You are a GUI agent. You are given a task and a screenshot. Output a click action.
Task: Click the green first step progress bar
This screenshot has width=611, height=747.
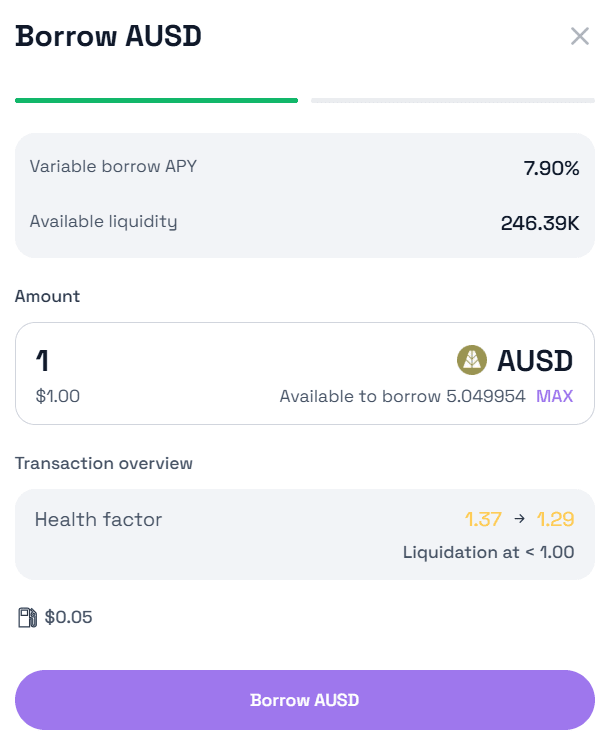156,100
